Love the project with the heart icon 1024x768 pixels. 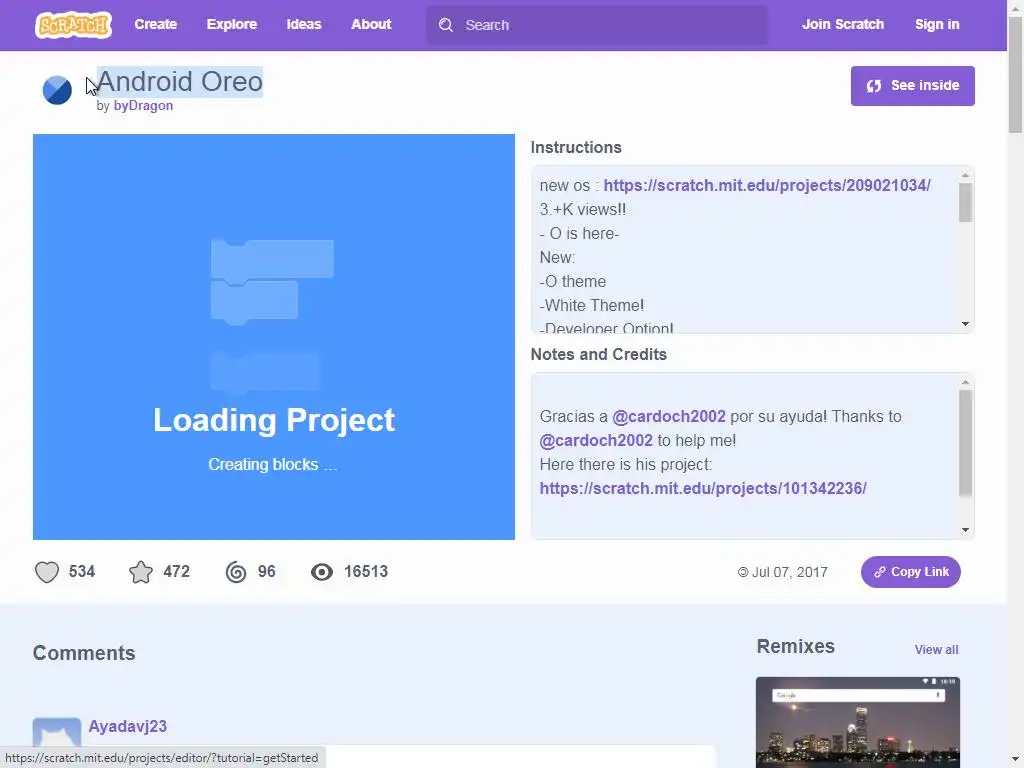(x=47, y=572)
